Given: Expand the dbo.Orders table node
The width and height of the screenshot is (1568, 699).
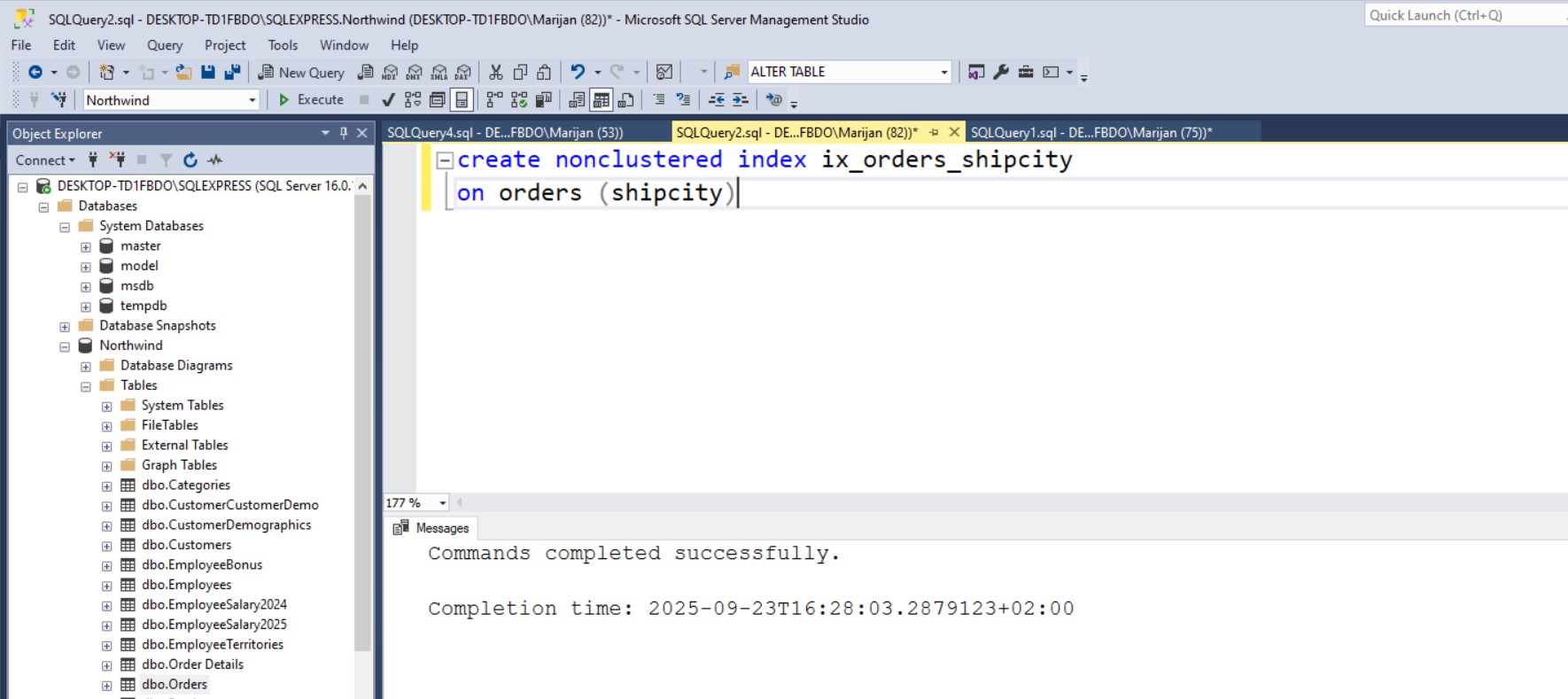Looking at the screenshot, I should [106, 685].
